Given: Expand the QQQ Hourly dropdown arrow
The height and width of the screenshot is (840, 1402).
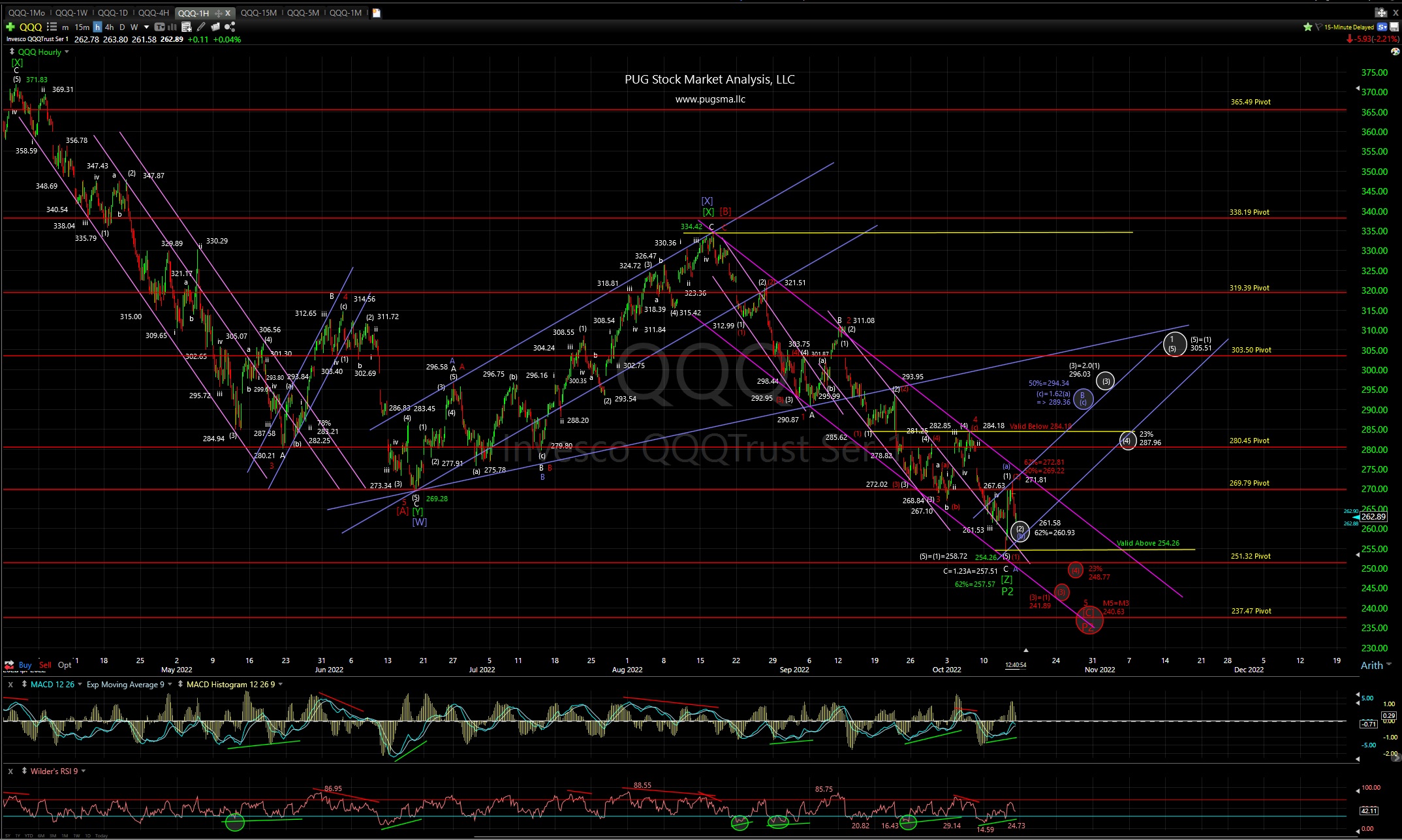Looking at the screenshot, I should [67, 52].
